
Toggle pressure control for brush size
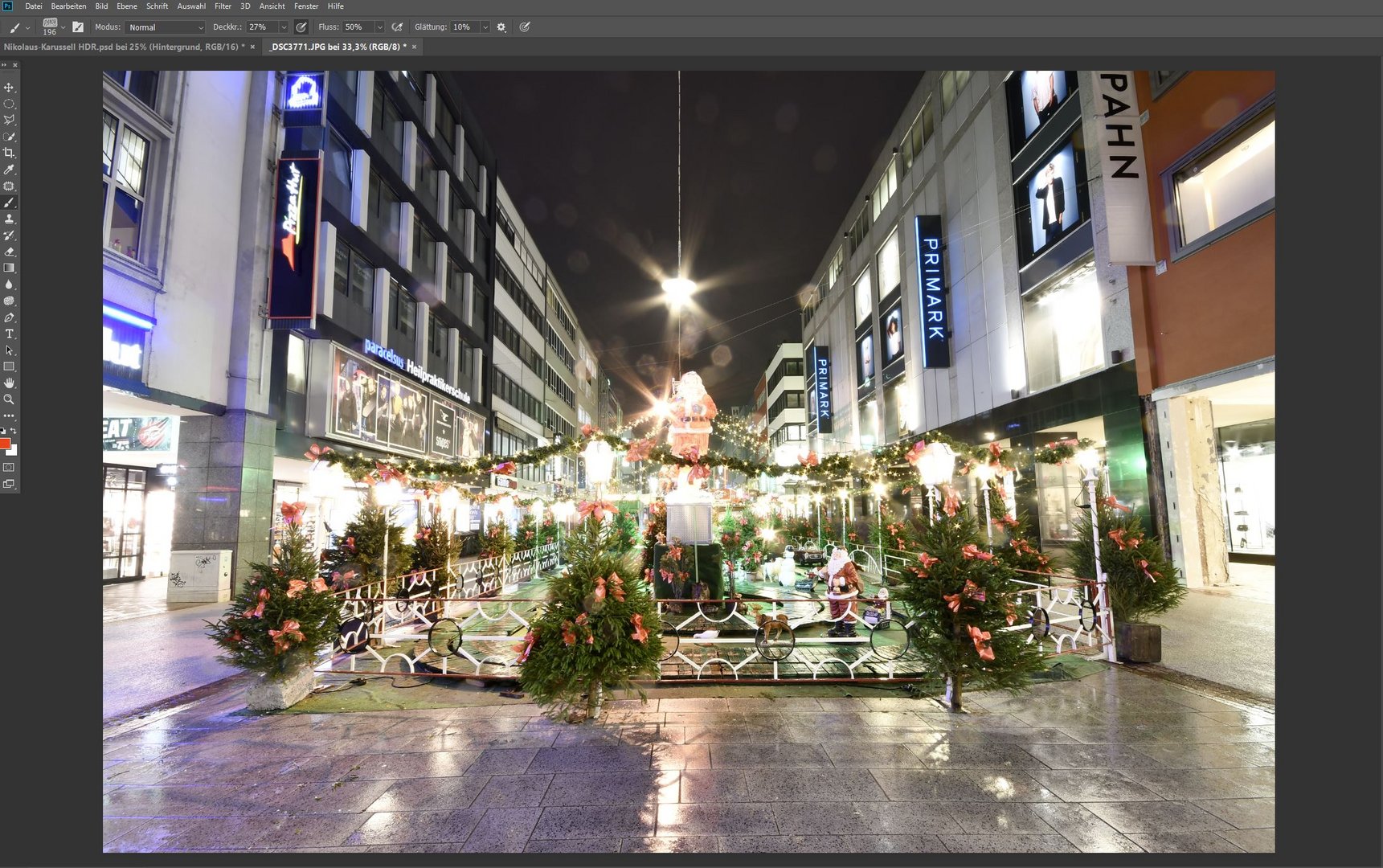525,27
